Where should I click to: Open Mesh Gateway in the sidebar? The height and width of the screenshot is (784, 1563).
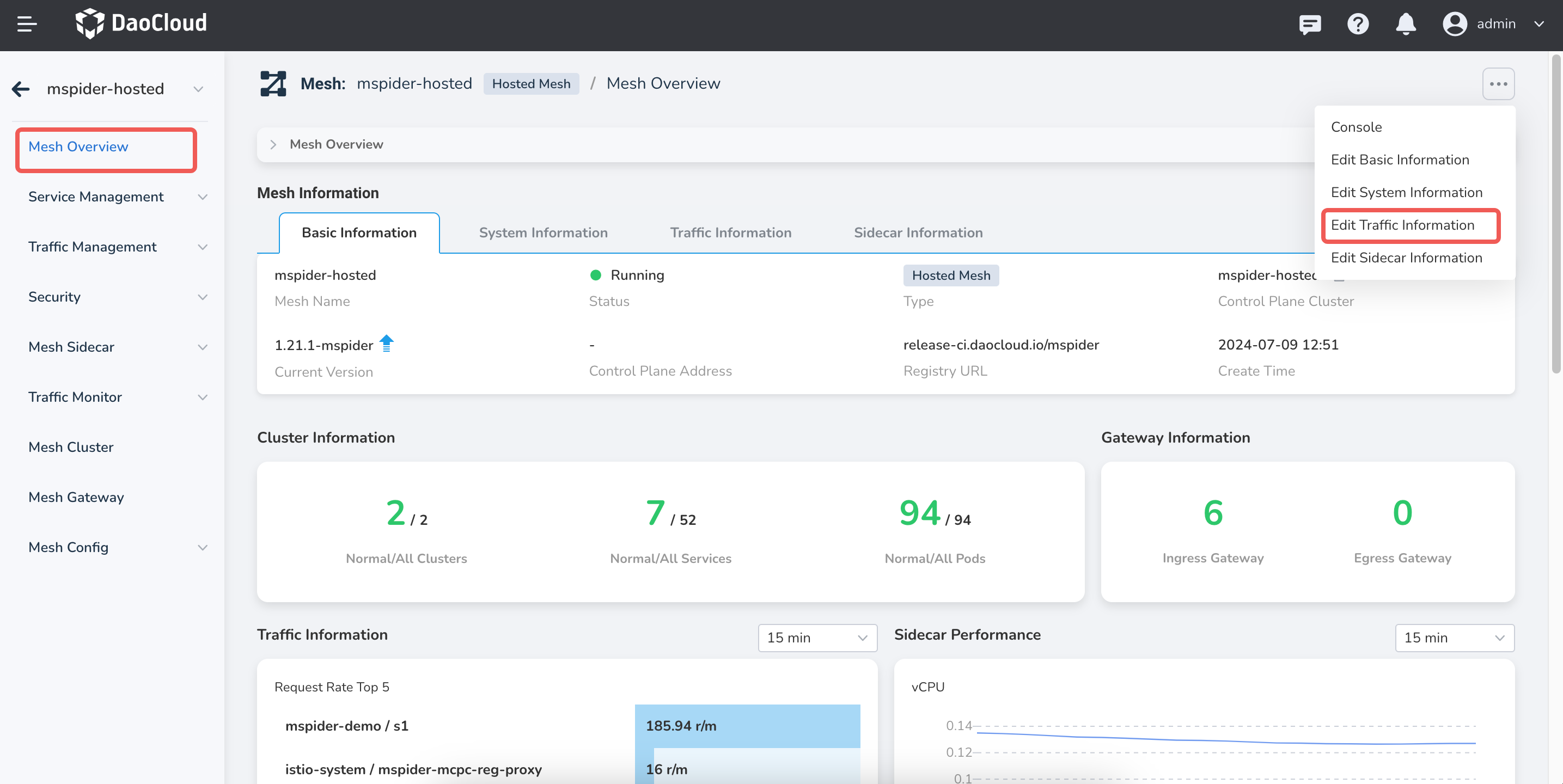point(76,497)
